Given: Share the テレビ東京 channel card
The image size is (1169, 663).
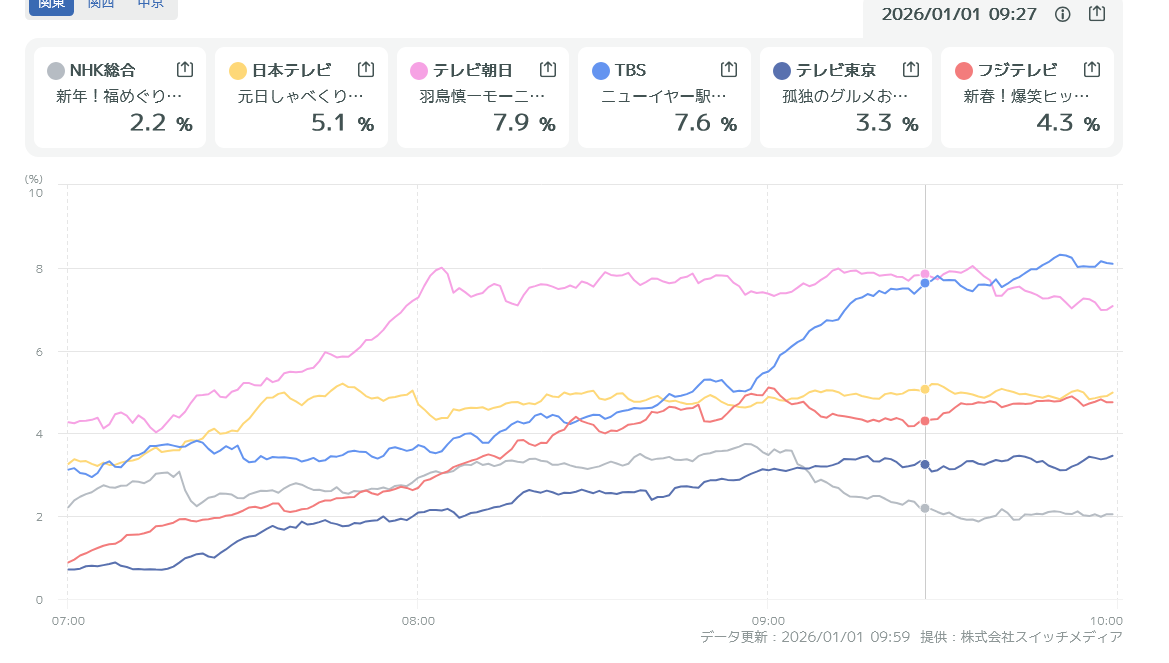Looking at the screenshot, I should pyautogui.click(x=911, y=69).
